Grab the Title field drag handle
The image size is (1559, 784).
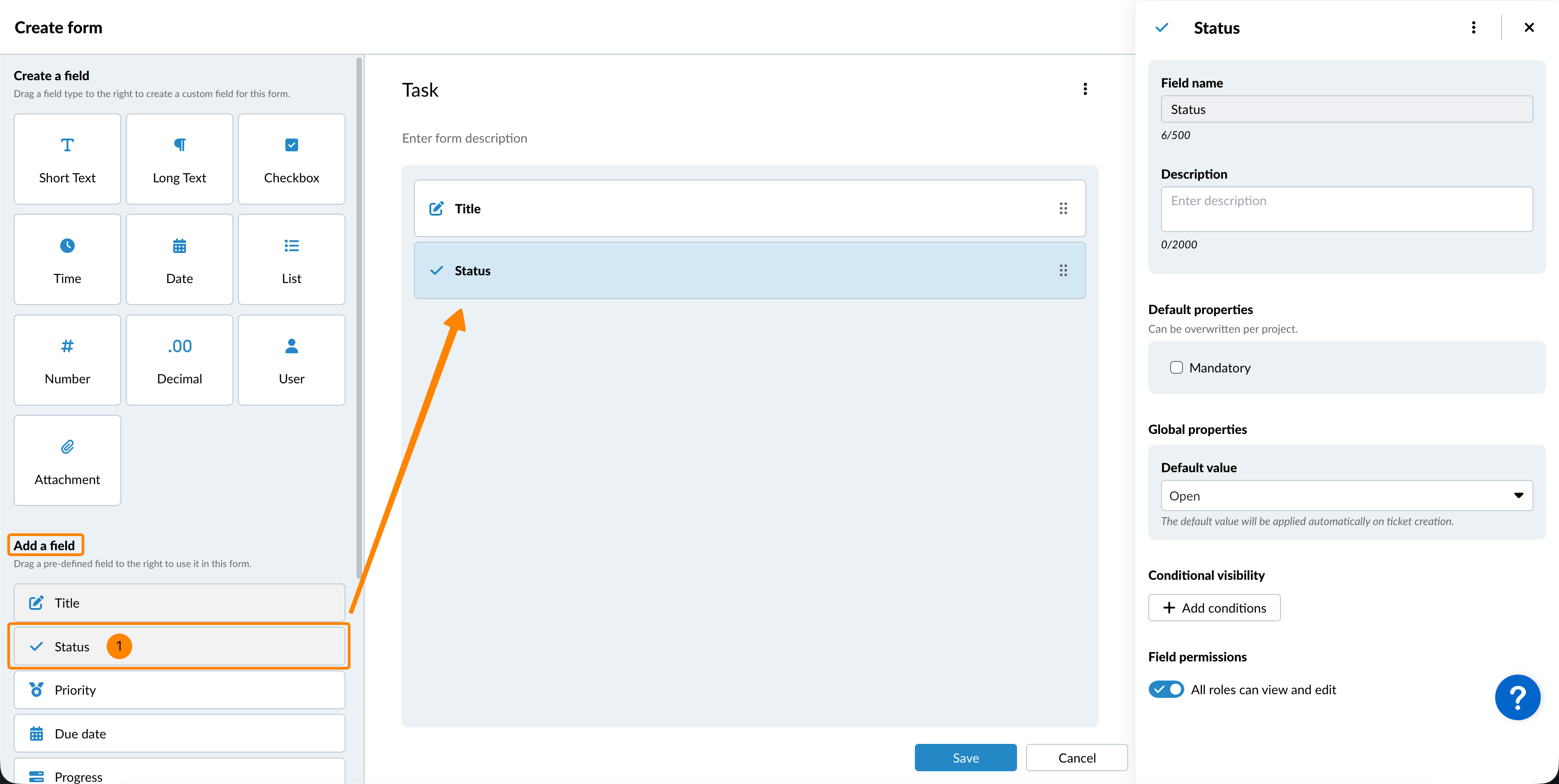pyautogui.click(x=1063, y=209)
